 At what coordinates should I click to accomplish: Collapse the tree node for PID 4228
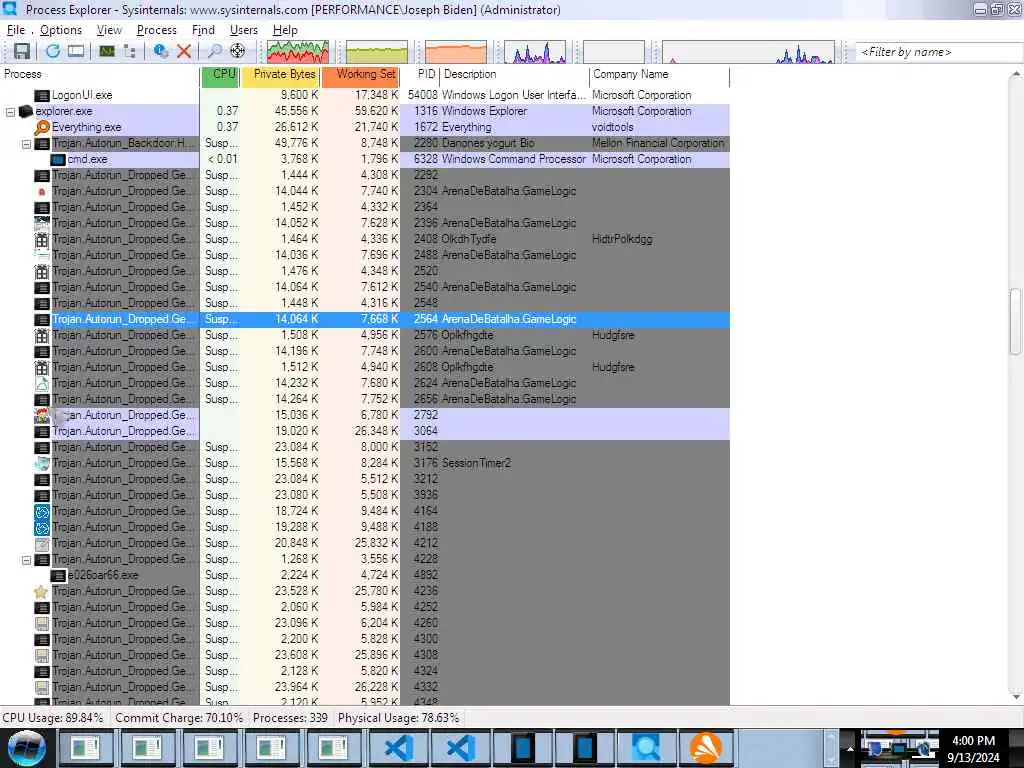[27, 560]
